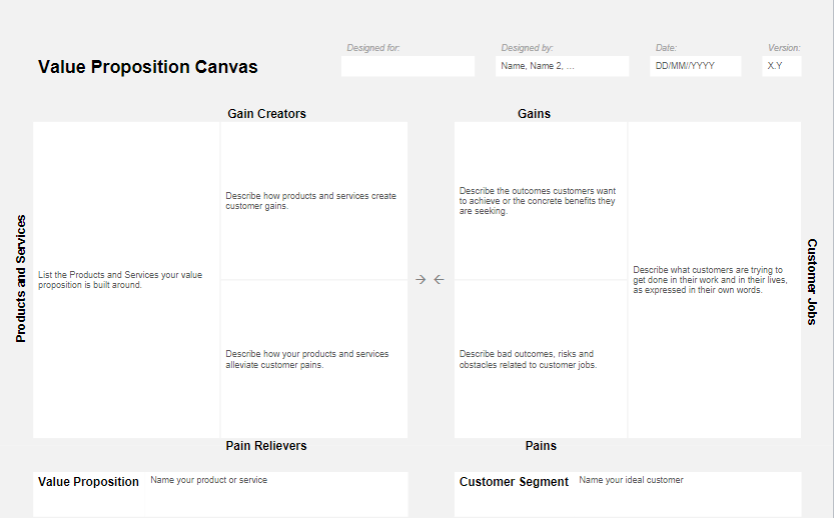Click the 'Date:' caption

666,48
